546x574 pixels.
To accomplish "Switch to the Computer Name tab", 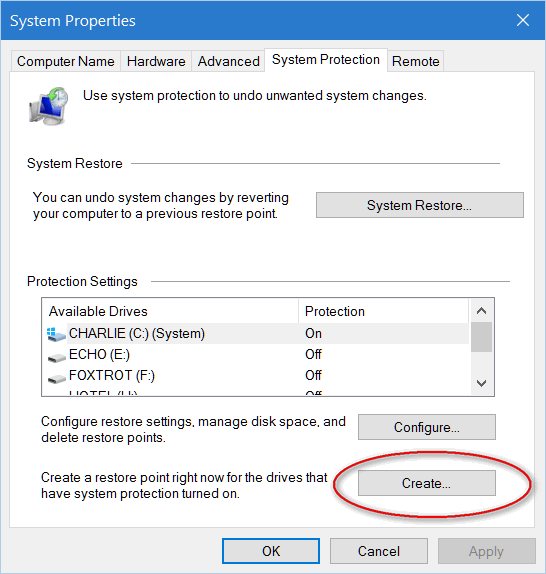I will click(x=66, y=61).
